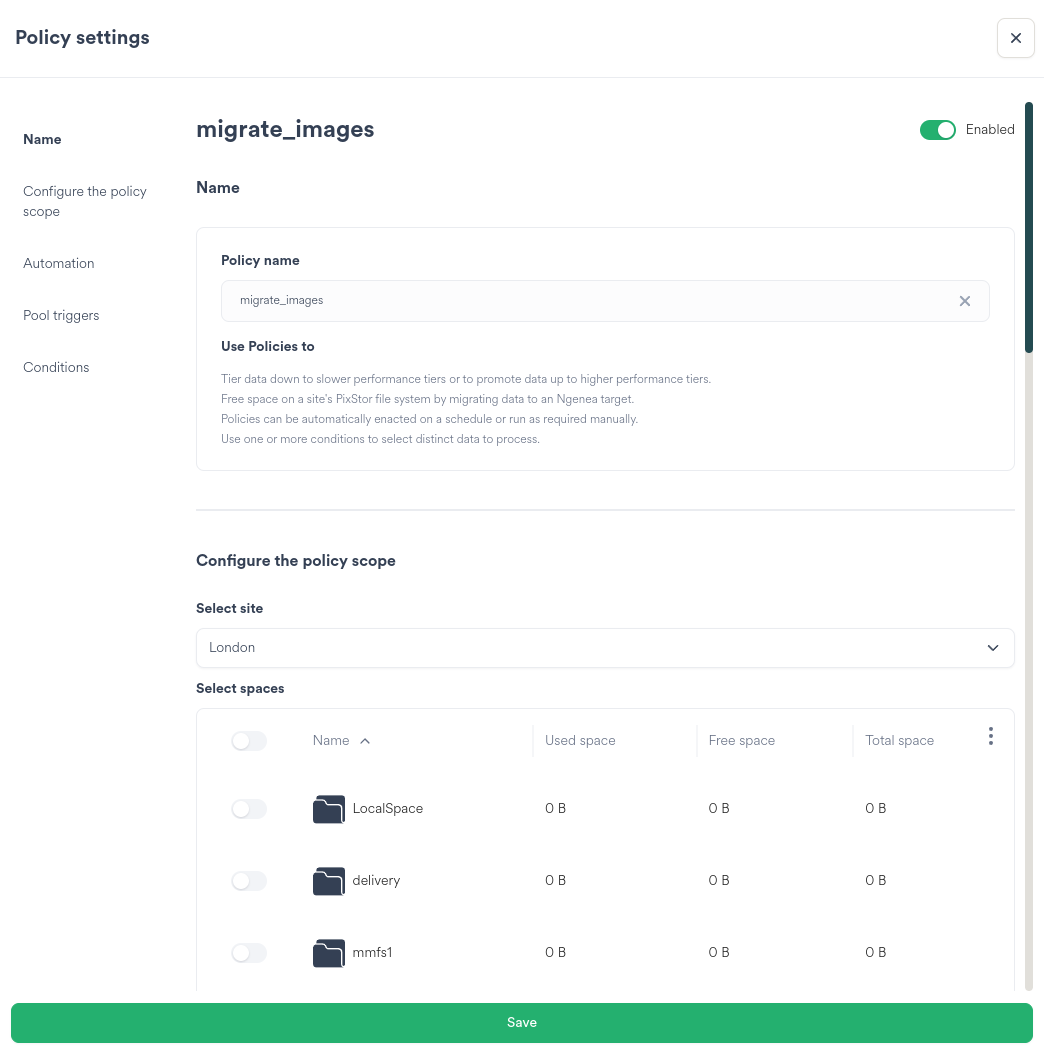Enable the toggle for LocalSpace
The image size is (1044, 1054).
(248, 808)
